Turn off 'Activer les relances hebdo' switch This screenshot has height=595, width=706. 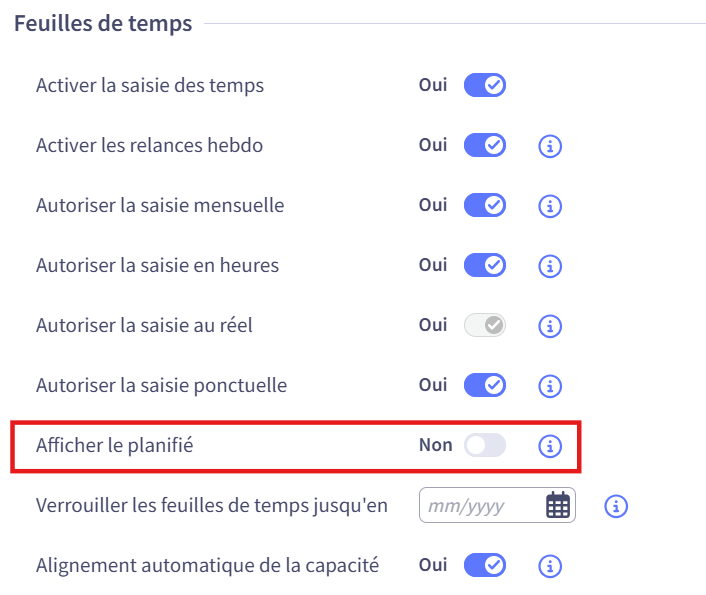click(x=485, y=146)
